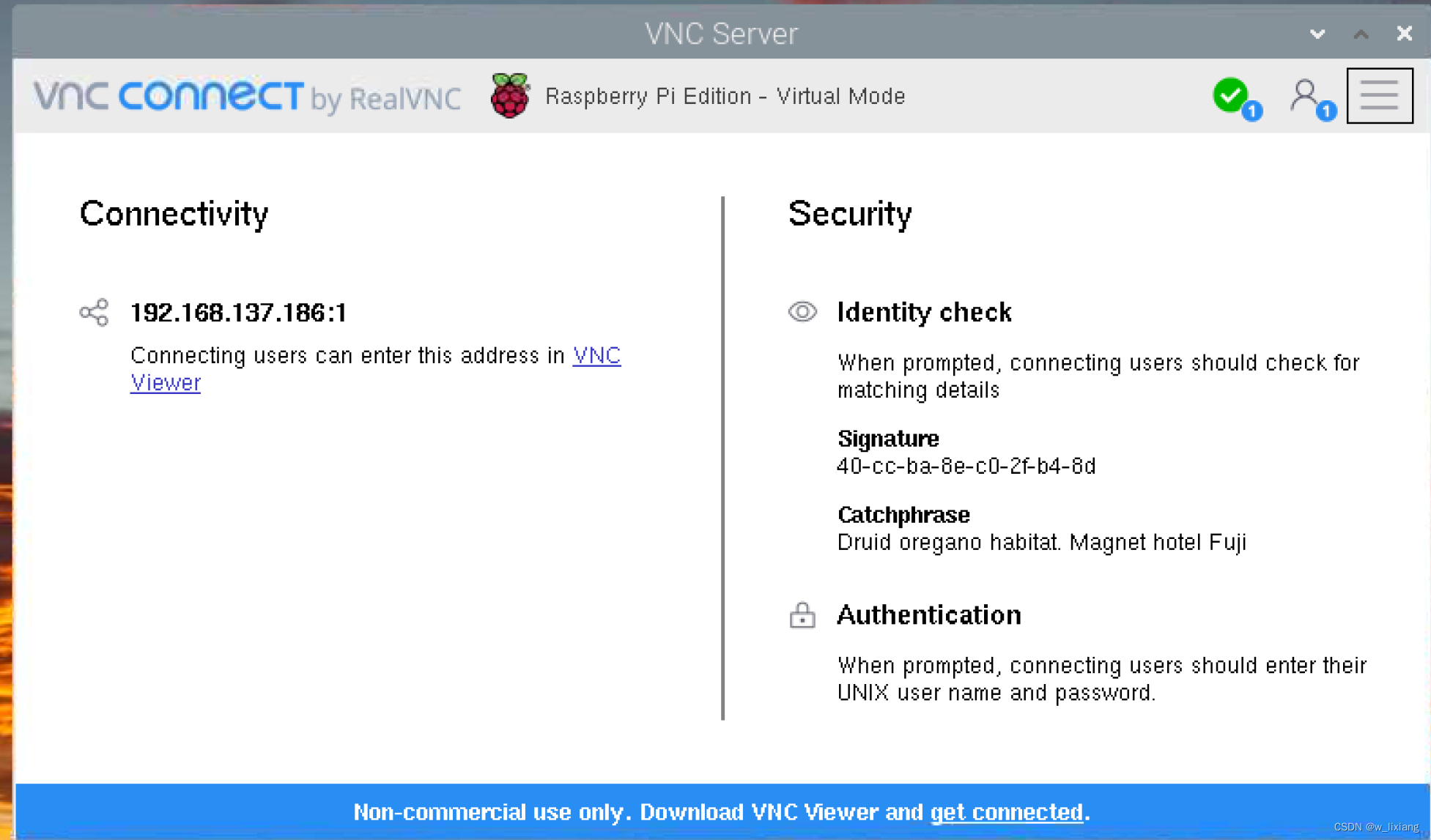Image resolution: width=1431 pixels, height=840 pixels.
Task: Click the Authentication padlock icon
Action: 802,615
